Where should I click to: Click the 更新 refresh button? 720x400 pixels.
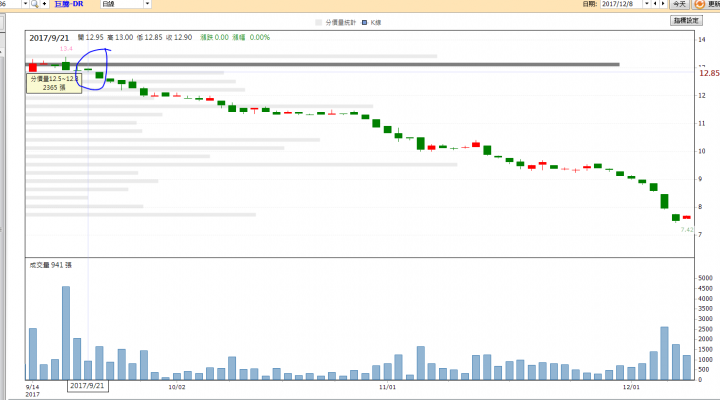click(x=706, y=4)
